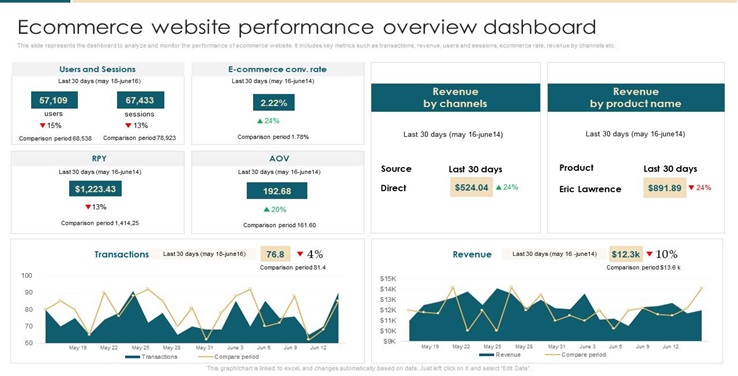Click Comparison period 161.60 text

coord(280,225)
